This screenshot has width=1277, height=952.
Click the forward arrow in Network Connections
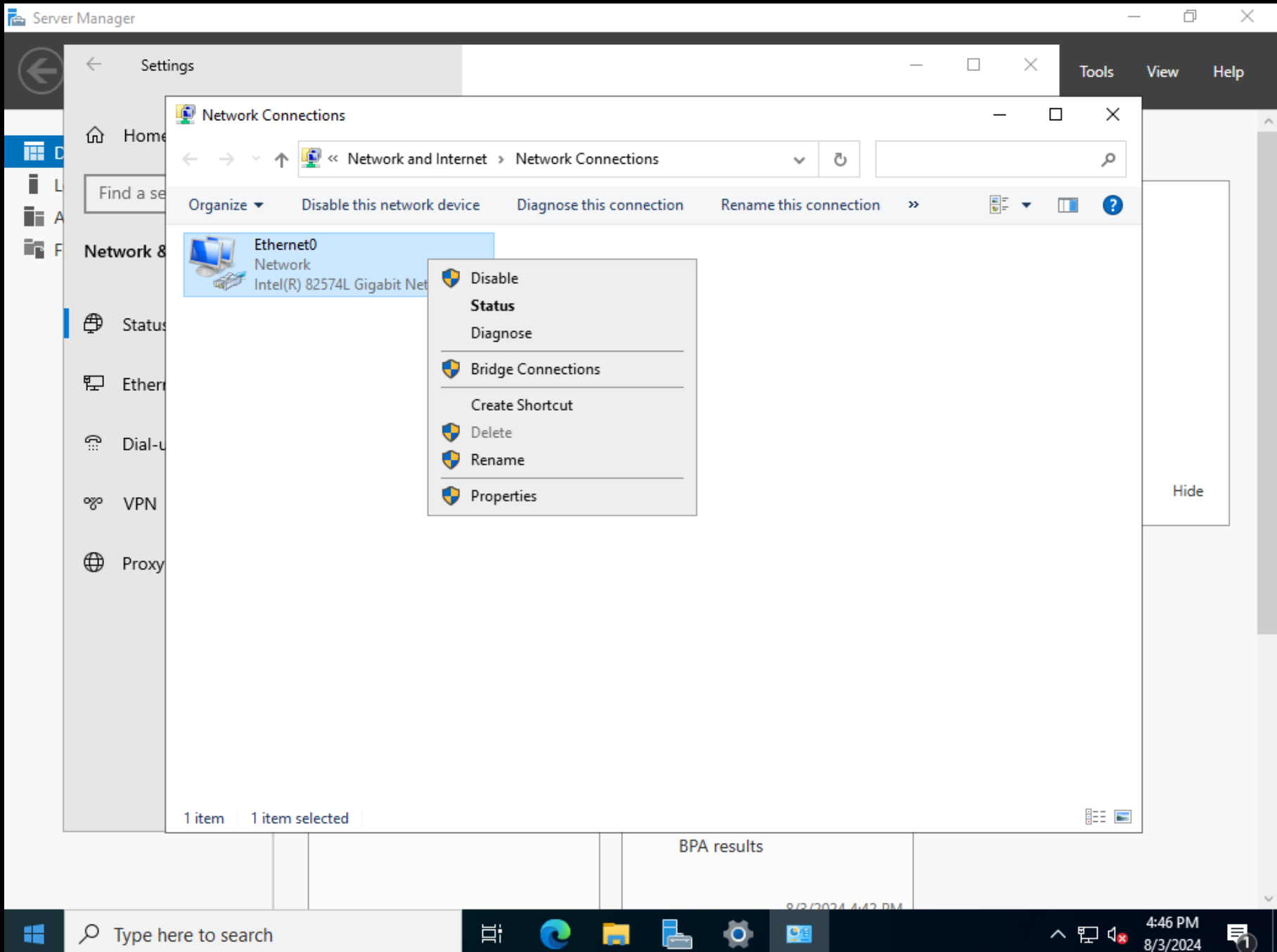[x=226, y=160]
